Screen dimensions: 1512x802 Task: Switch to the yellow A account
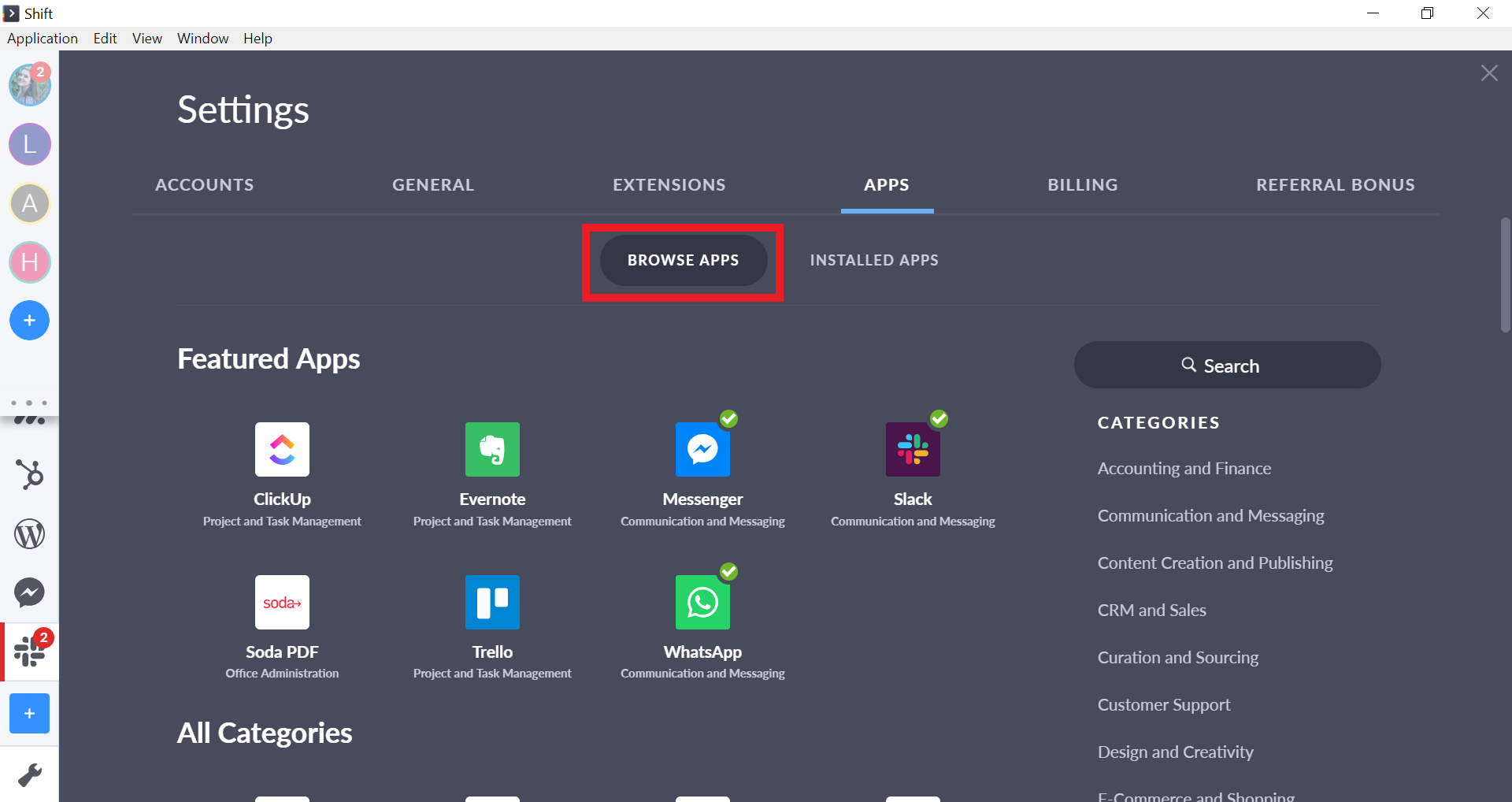(30, 203)
